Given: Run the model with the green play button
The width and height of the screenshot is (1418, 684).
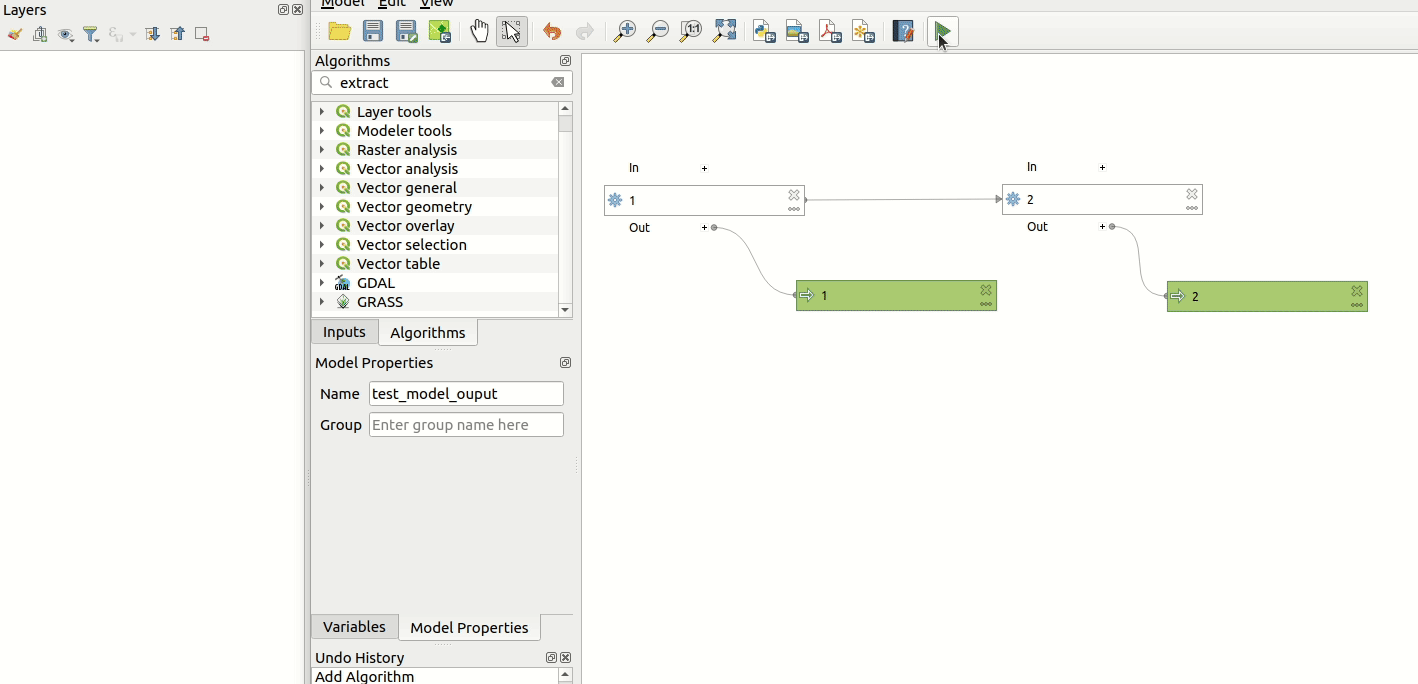Looking at the screenshot, I should pyautogui.click(x=942, y=32).
